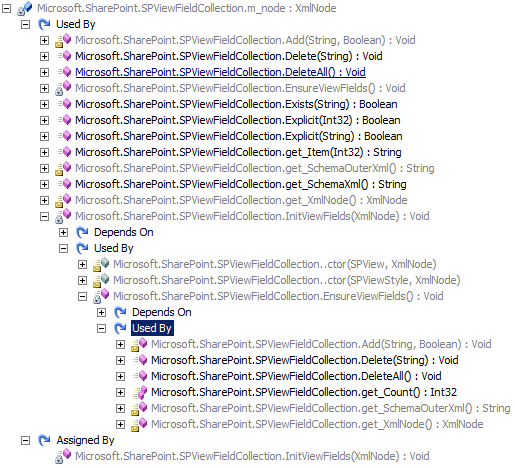515x468 pixels.
Task: Click the method icon of top Delete(String)
Action: click(x=64, y=56)
